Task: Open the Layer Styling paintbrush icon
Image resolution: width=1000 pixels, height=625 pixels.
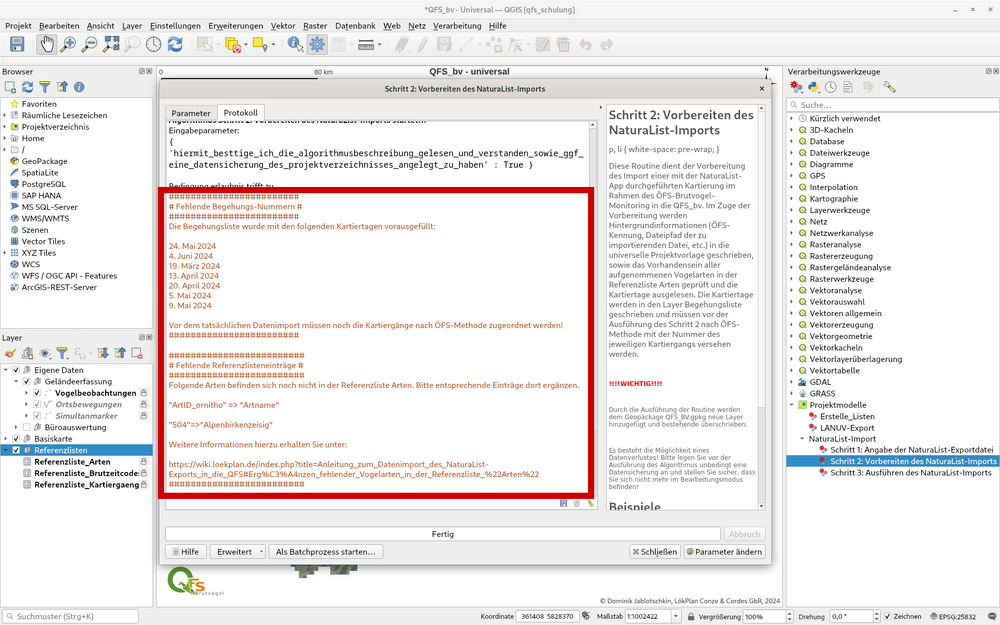Action: [x=10, y=353]
